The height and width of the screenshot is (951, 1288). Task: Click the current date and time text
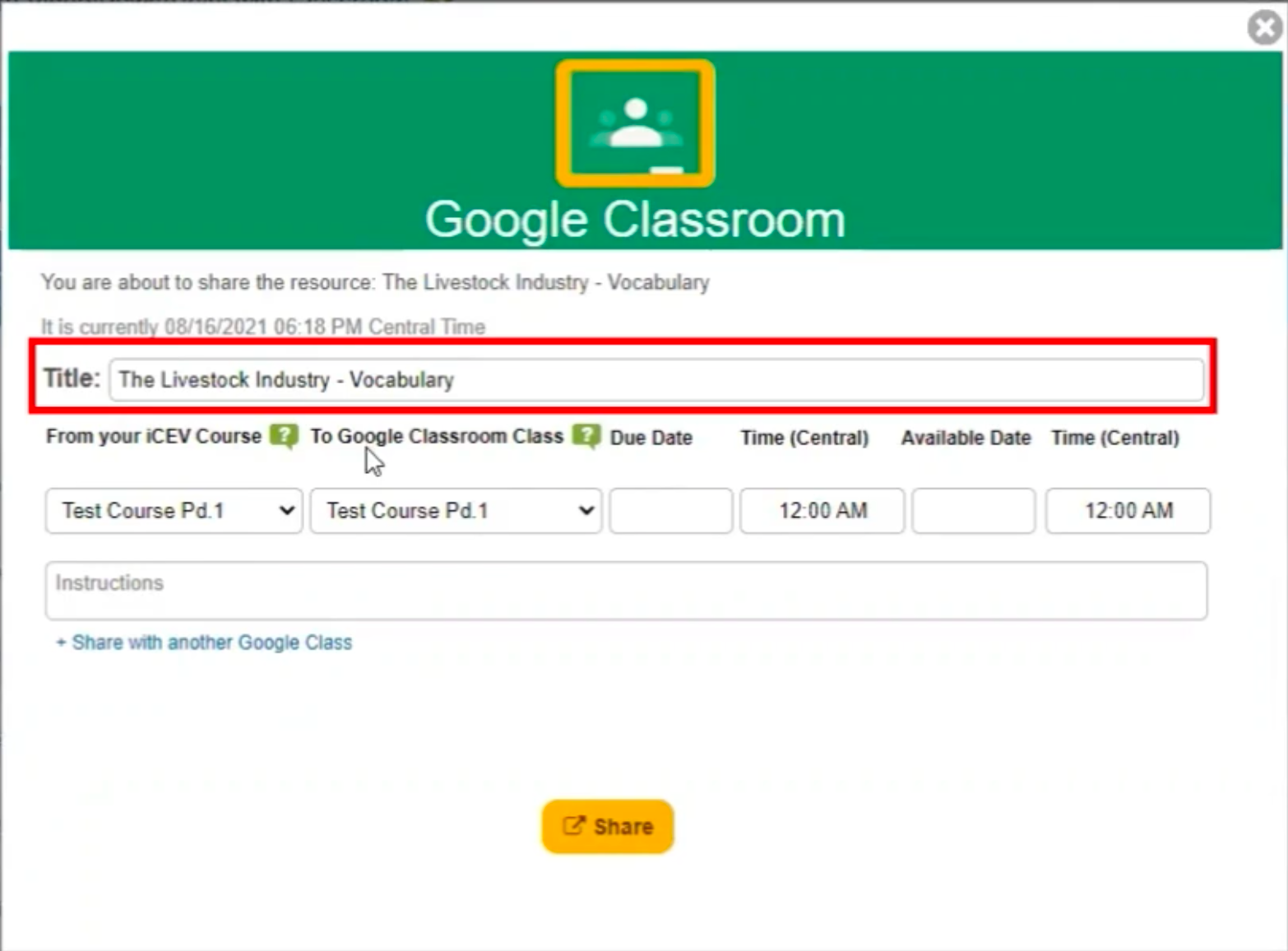pos(263,327)
